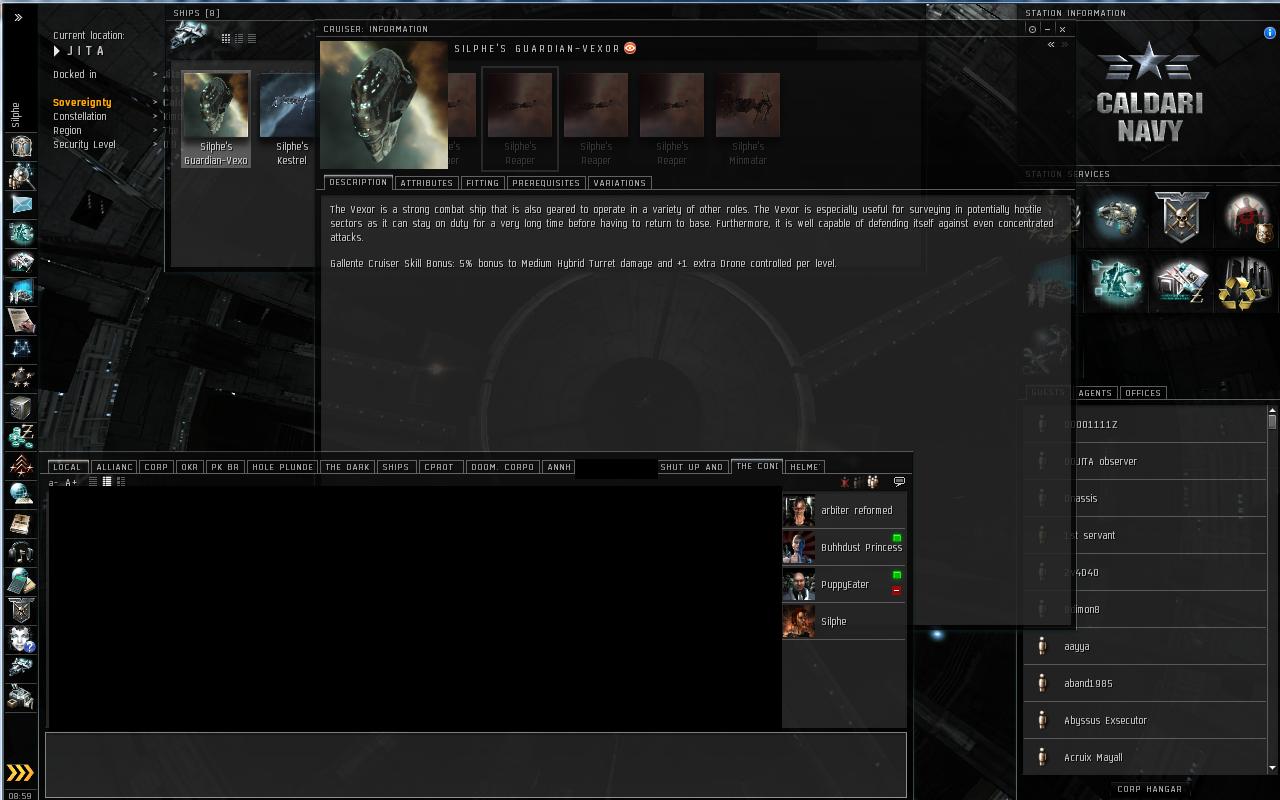Open the document journal icon in the sidebar
Screen dimensions: 1280x800
pyautogui.click(x=21, y=320)
